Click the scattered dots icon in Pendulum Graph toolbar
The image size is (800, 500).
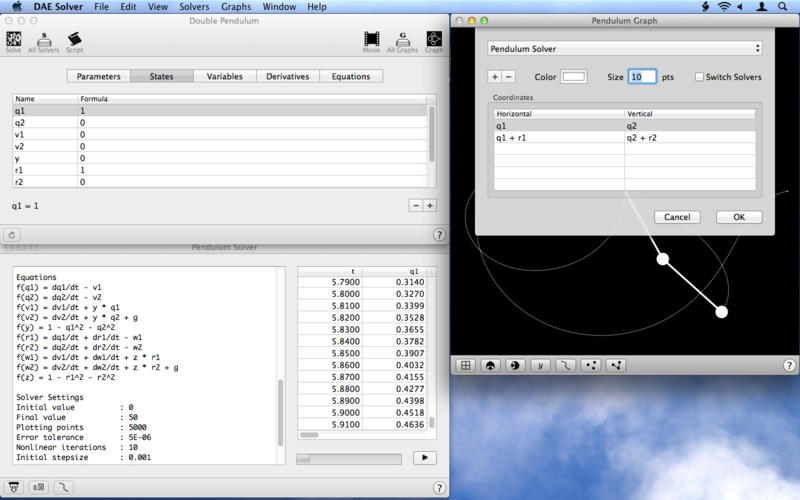(591, 365)
